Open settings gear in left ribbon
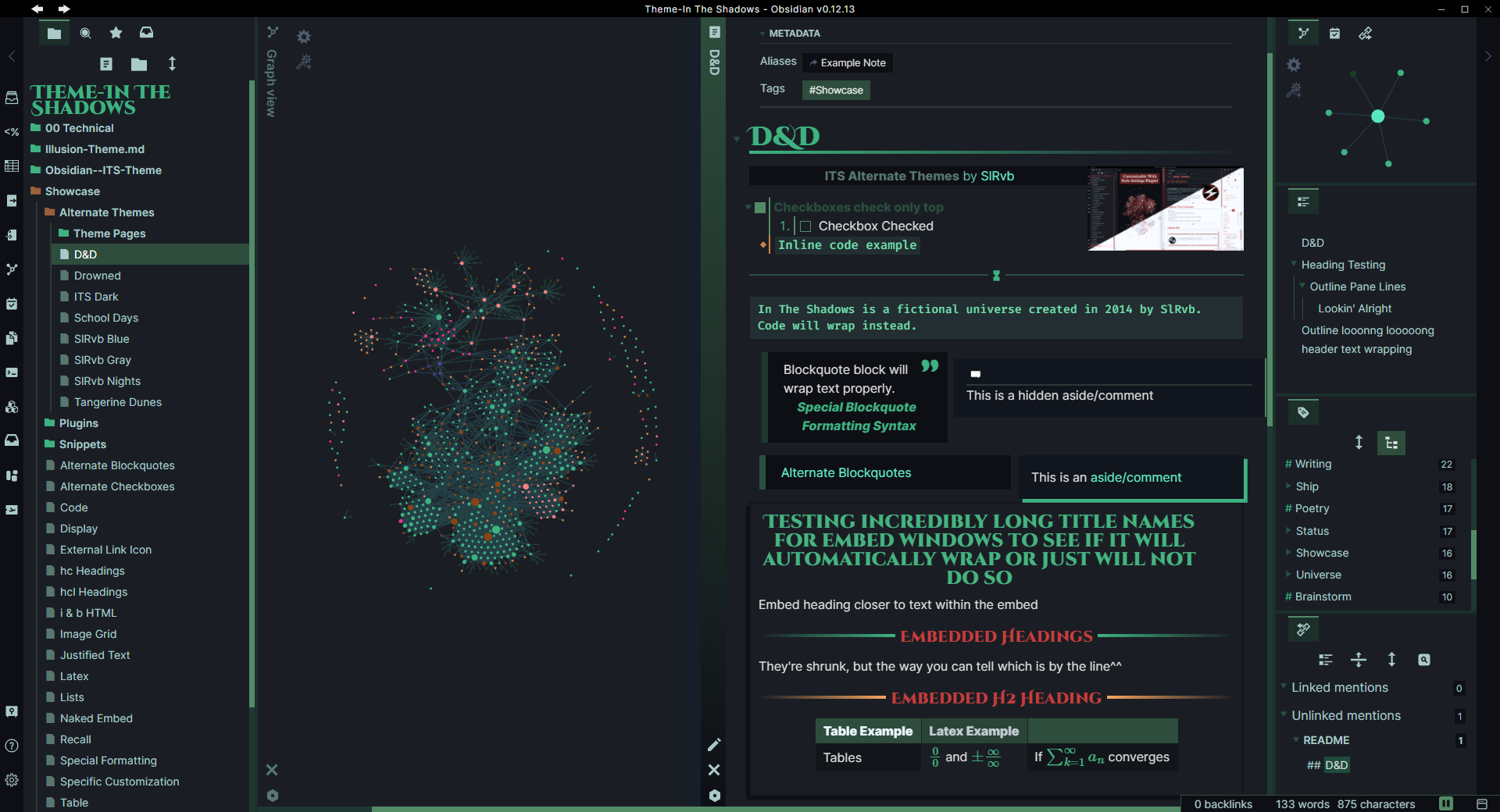The width and height of the screenshot is (1500, 812). [12, 780]
